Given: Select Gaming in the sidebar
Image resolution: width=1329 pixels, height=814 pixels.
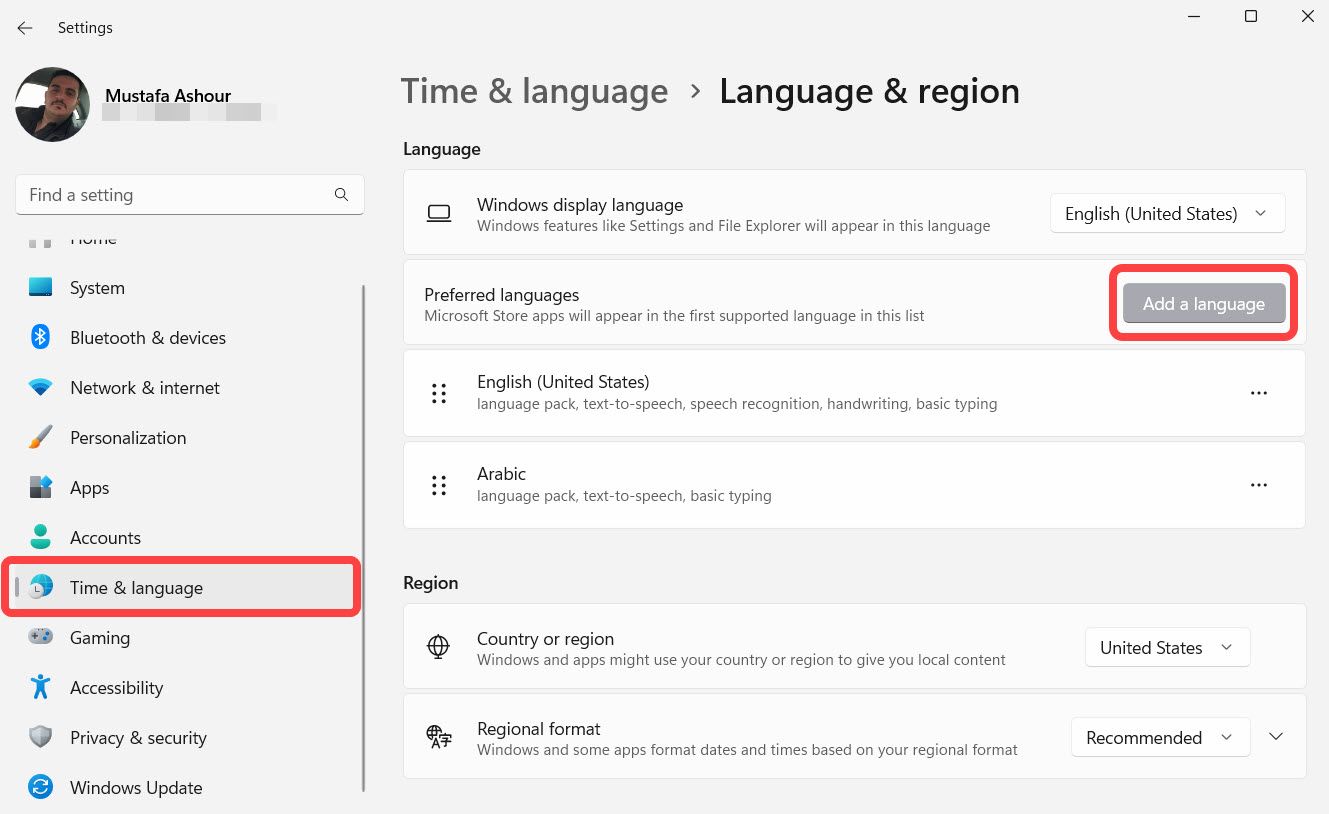Looking at the screenshot, I should pyautogui.click(x=99, y=638).
